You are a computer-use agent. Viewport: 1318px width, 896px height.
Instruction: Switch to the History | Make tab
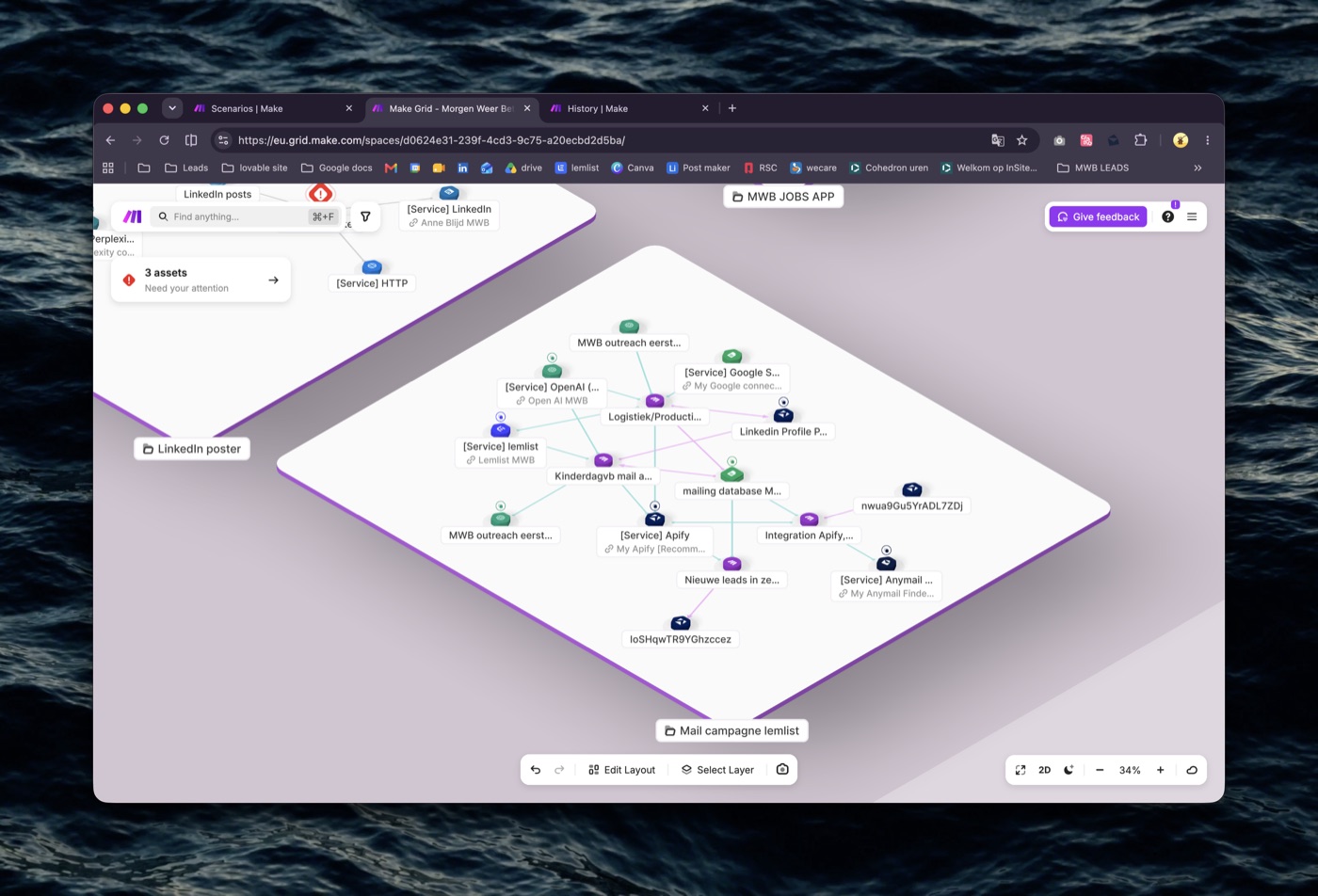click(x=628, y=108)
